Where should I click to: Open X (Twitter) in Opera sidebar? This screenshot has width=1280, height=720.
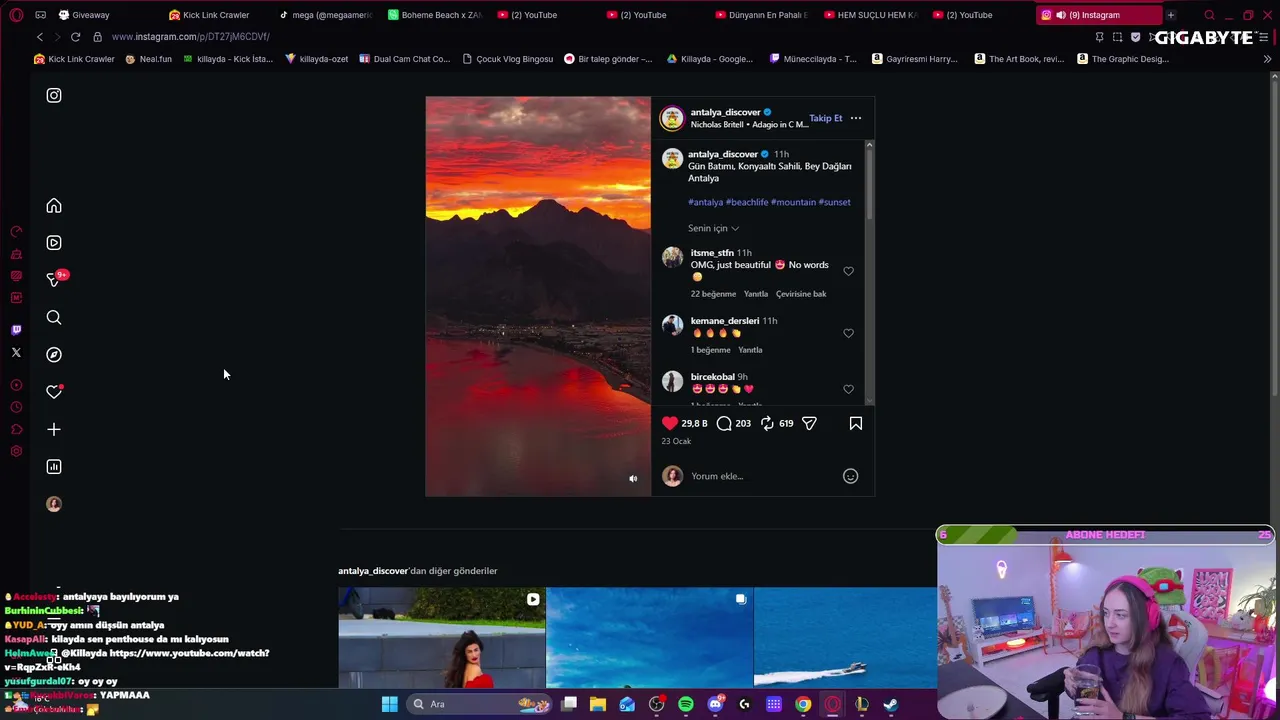pos(16,353)
